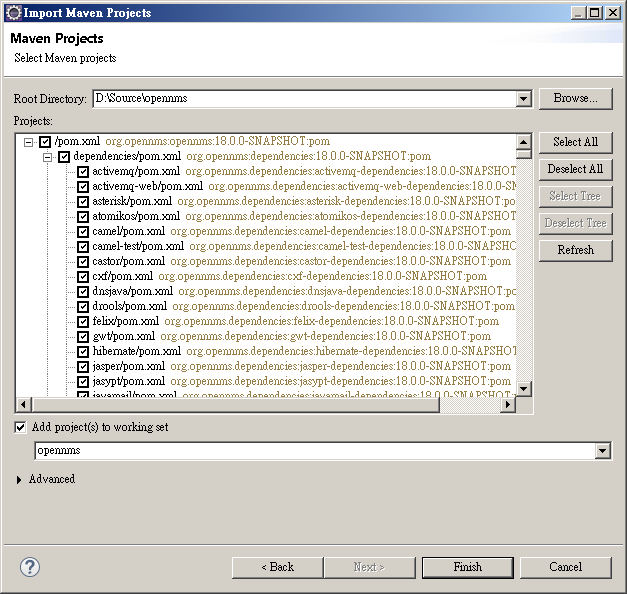Click the vertical scrollbar up arrow
Image resolution: width=627 pixels, height=594 pixels.
click(x=523, y=142)
